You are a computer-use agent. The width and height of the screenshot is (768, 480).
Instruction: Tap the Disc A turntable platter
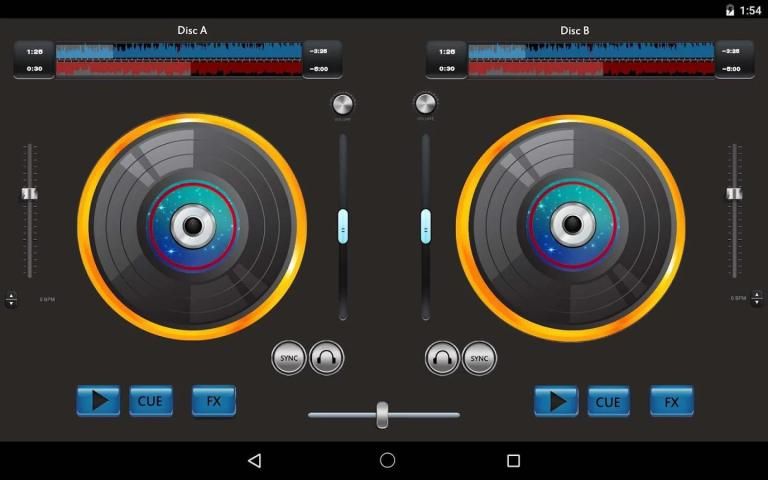point(192,226)
